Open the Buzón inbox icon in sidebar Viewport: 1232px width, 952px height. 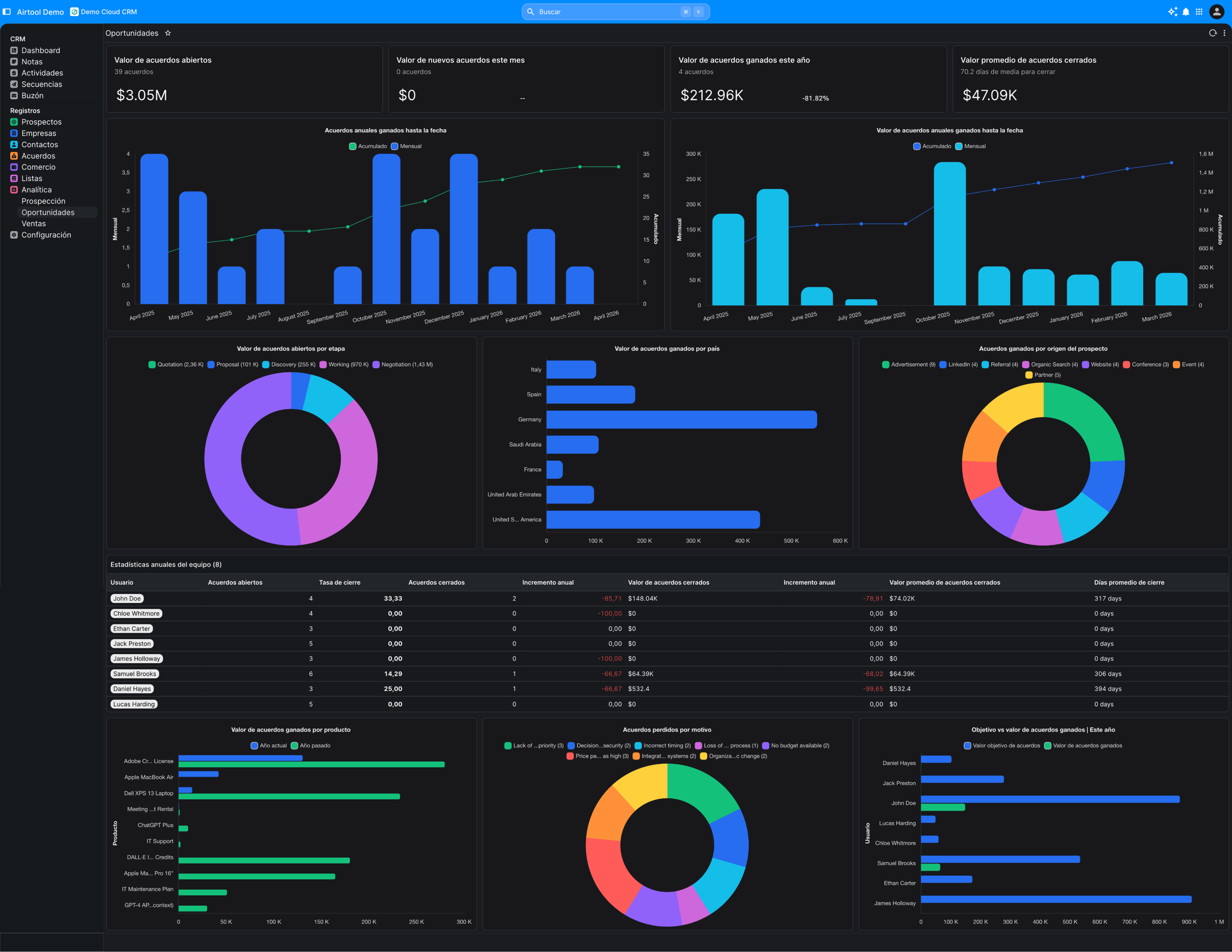coord(13,95)
